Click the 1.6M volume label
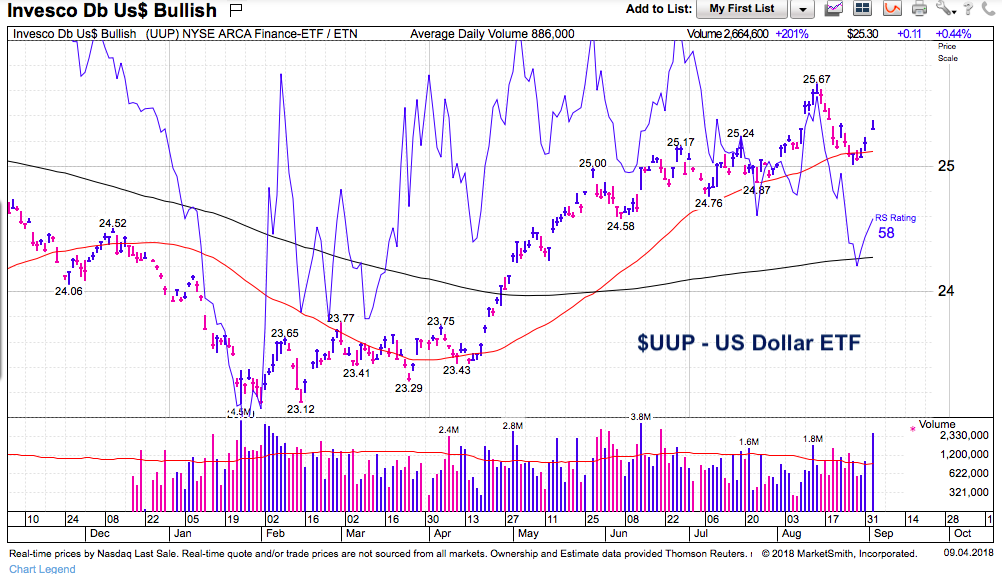1002x574 pixels. click(x=749, y=442)
